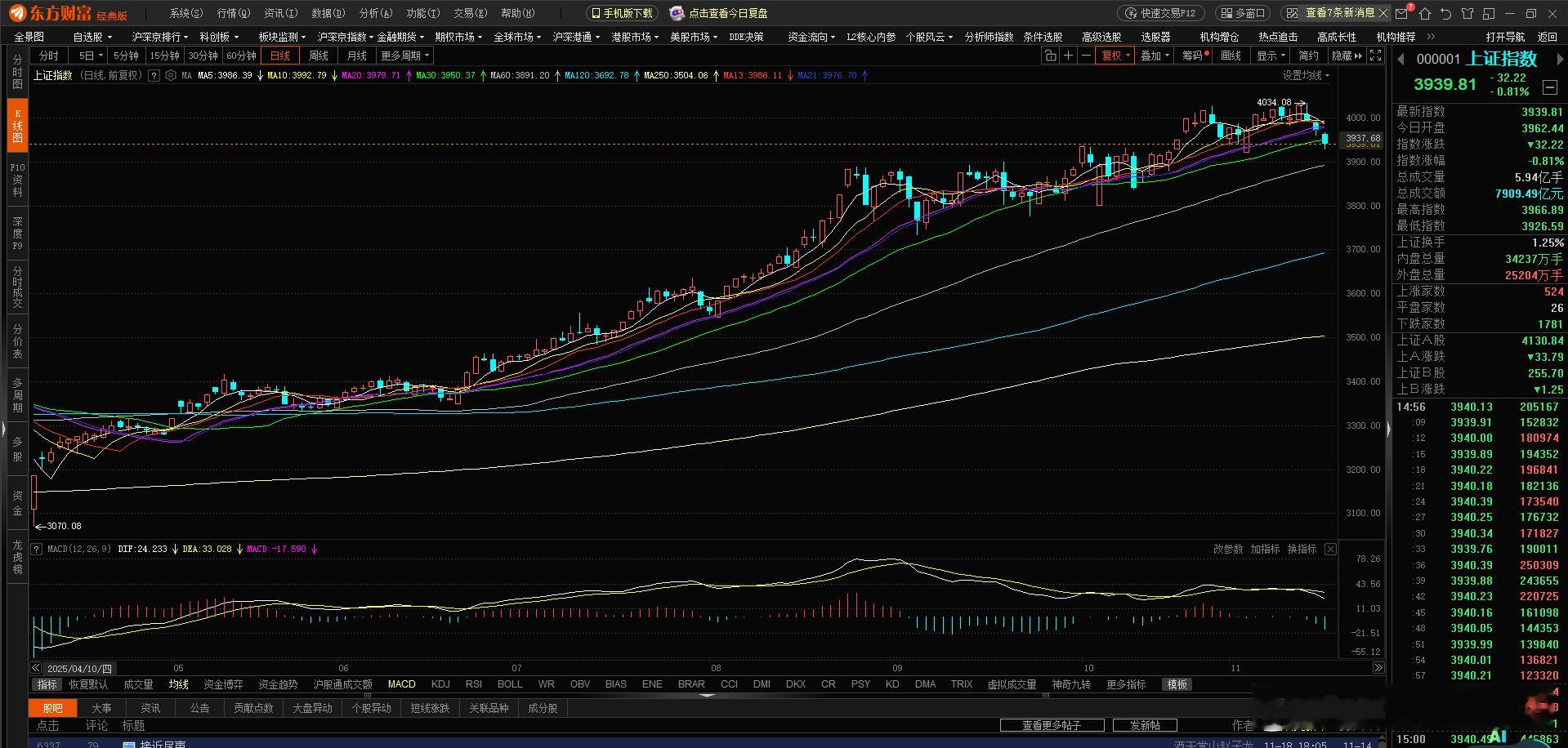Screen dimensions: 1568x748
Task: Open the 分析(A) menu
Action: coord(376,13)
